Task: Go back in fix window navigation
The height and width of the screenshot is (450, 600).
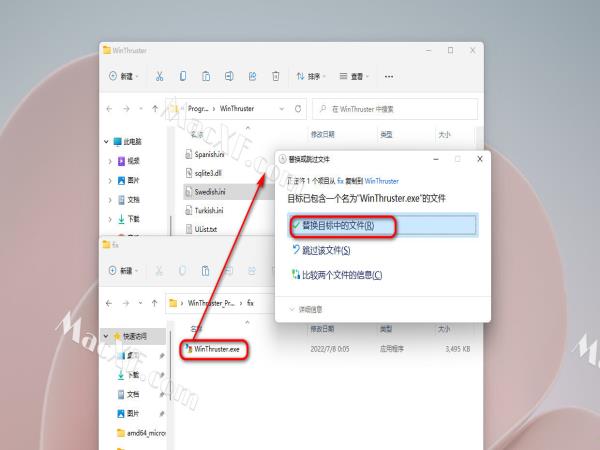Action: click(x=109, y=303)
